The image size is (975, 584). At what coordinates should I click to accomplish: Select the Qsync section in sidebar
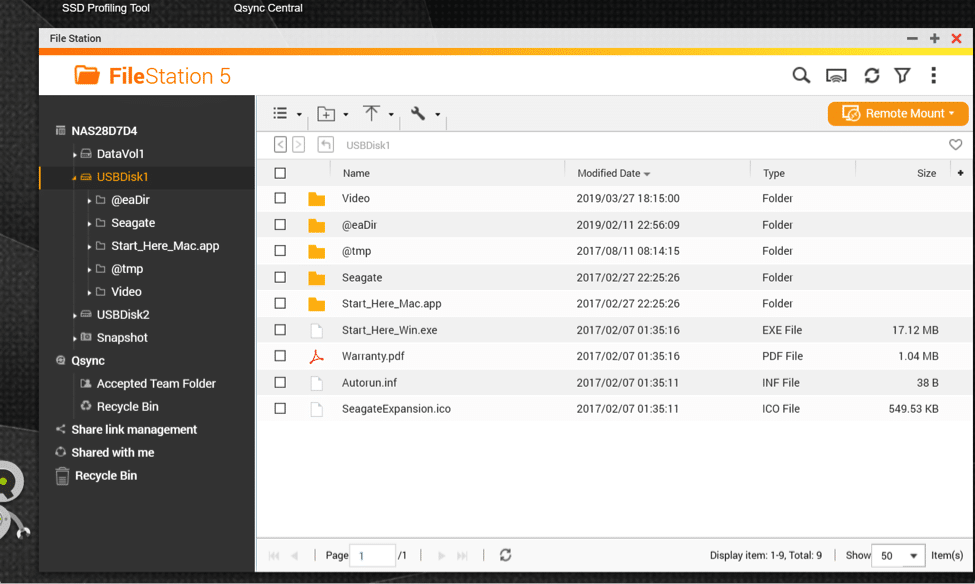pos(88,361)
